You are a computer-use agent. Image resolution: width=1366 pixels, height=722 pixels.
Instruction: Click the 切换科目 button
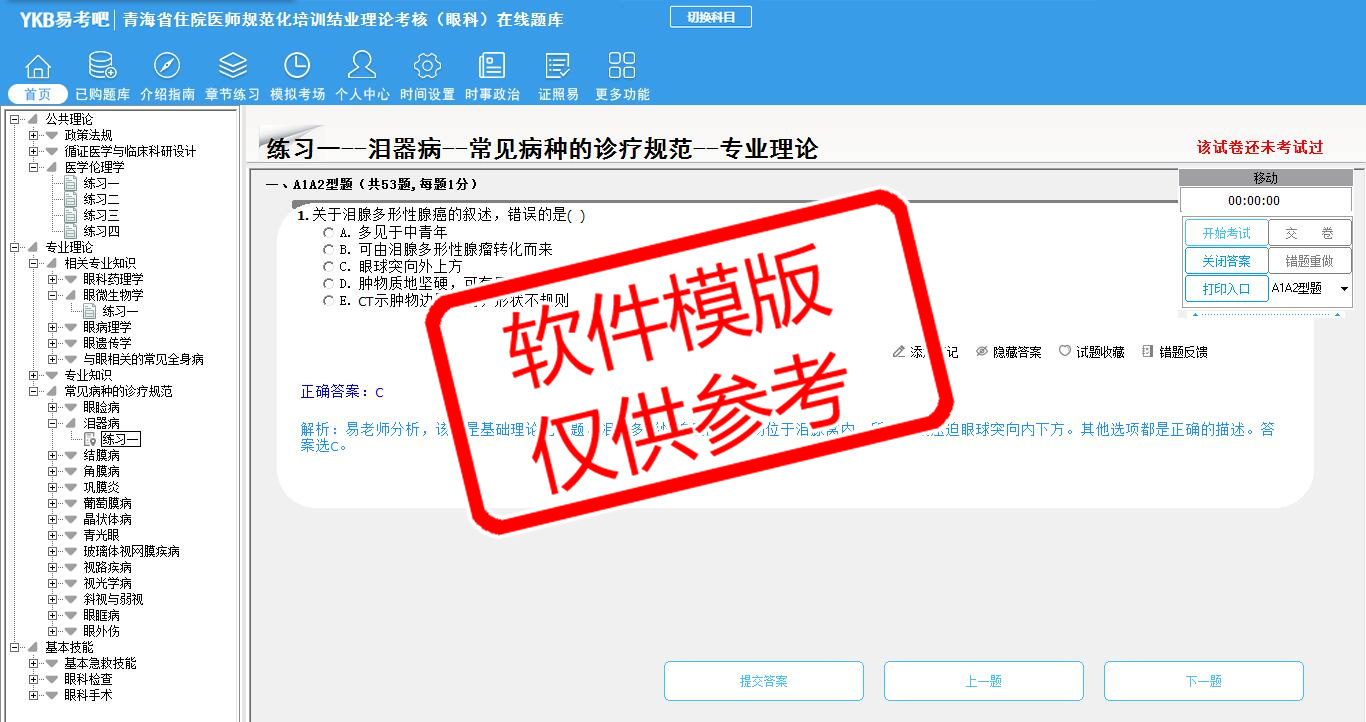click(x=710, y=17)
